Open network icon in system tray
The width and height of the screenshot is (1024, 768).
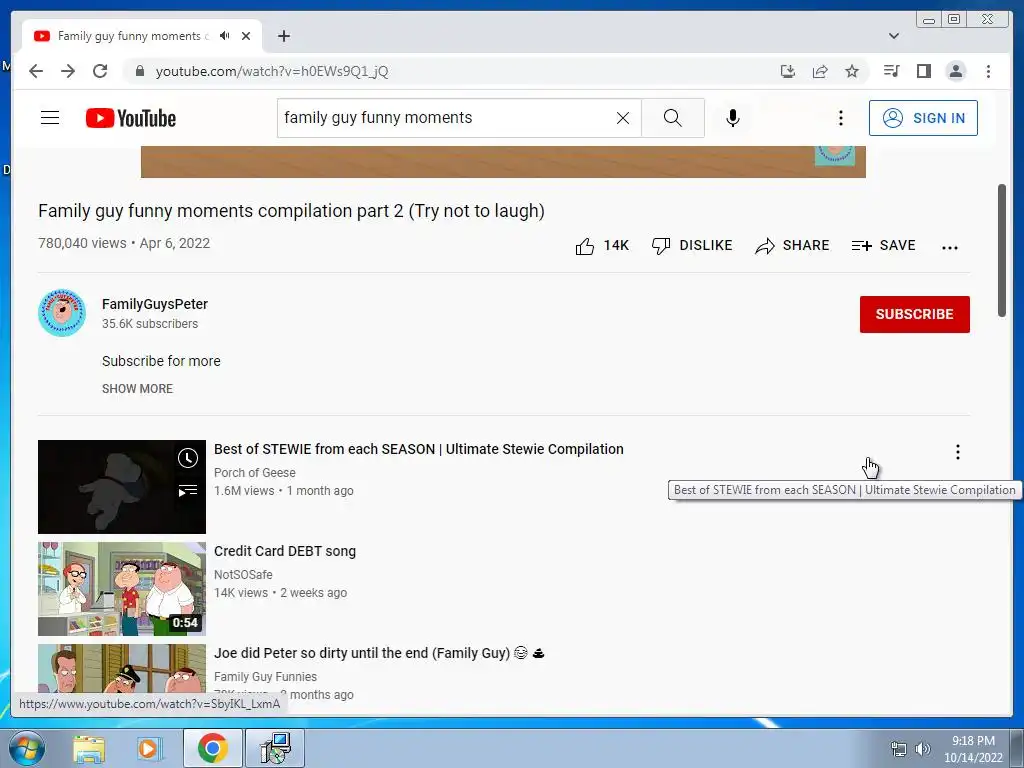pos(899,749)
